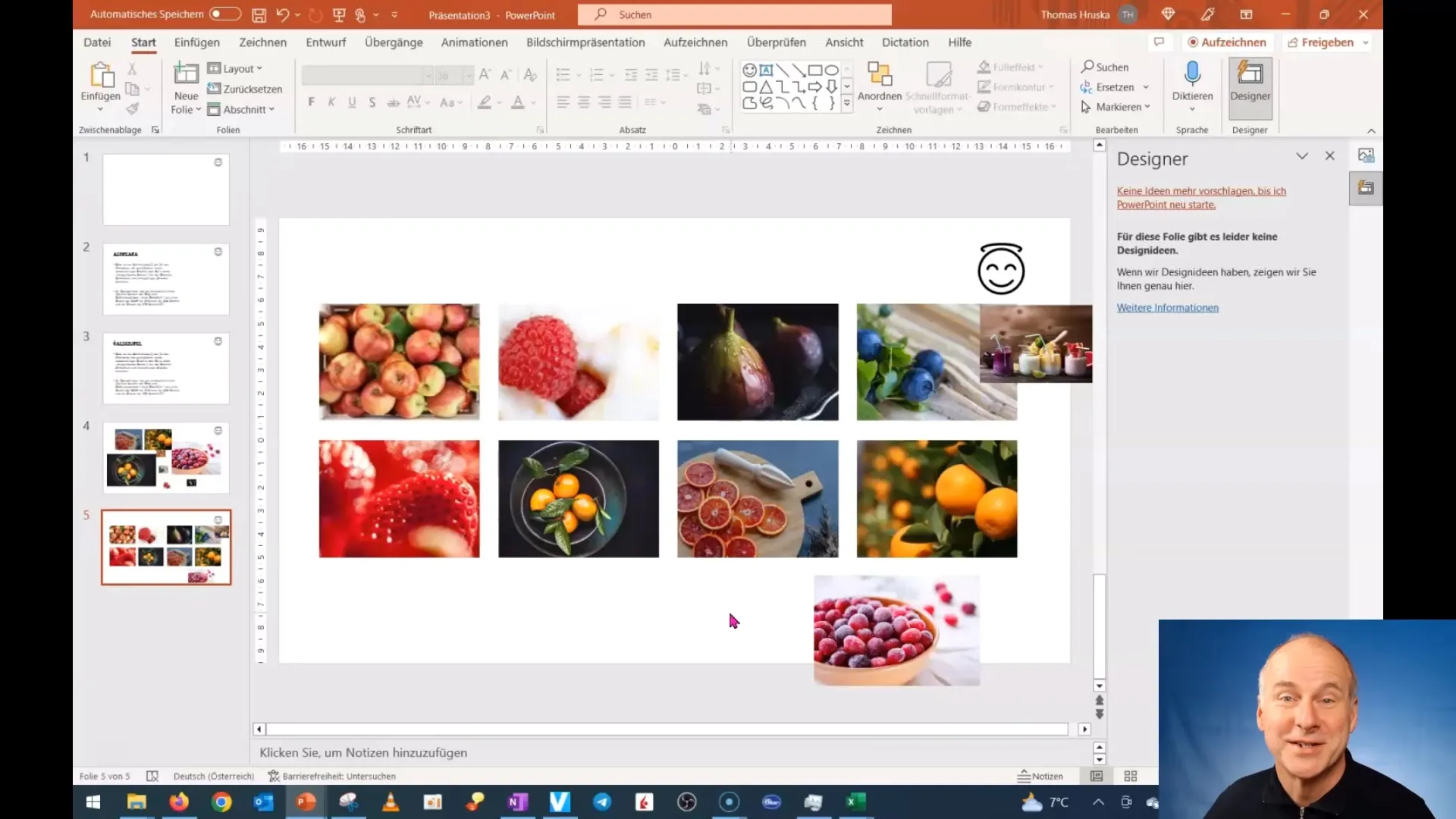Switch to the Zeichnen tab

263,42
